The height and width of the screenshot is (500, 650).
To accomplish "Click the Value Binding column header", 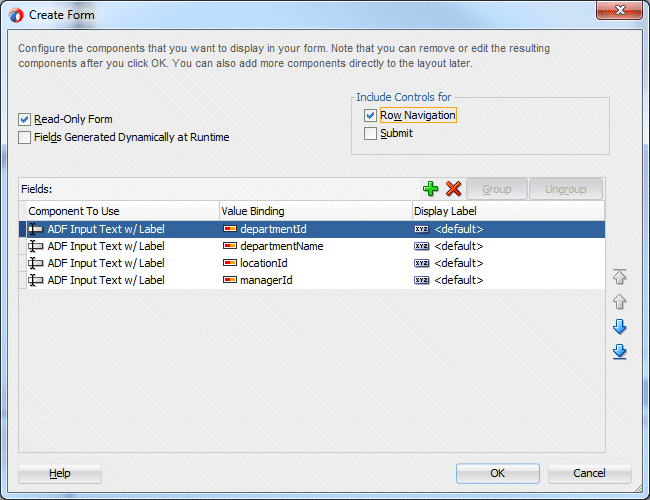I will coord(315,211).
